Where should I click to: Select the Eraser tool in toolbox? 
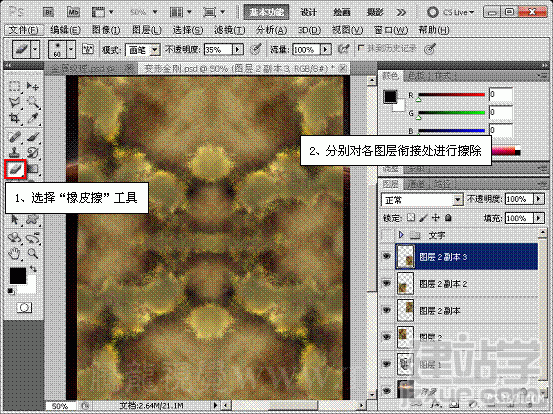tap(16, 169)
